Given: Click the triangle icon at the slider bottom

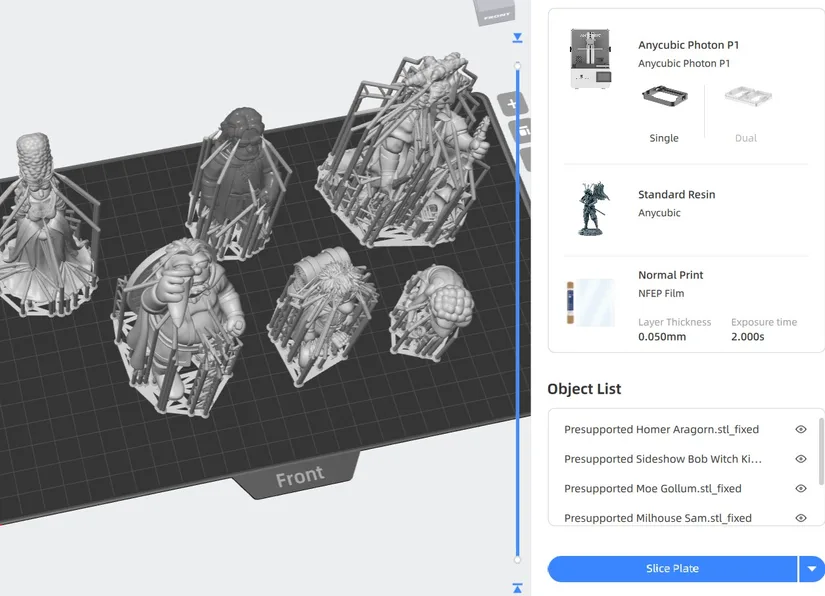Looking at the screenshot, I should click(x=517, y=588).
